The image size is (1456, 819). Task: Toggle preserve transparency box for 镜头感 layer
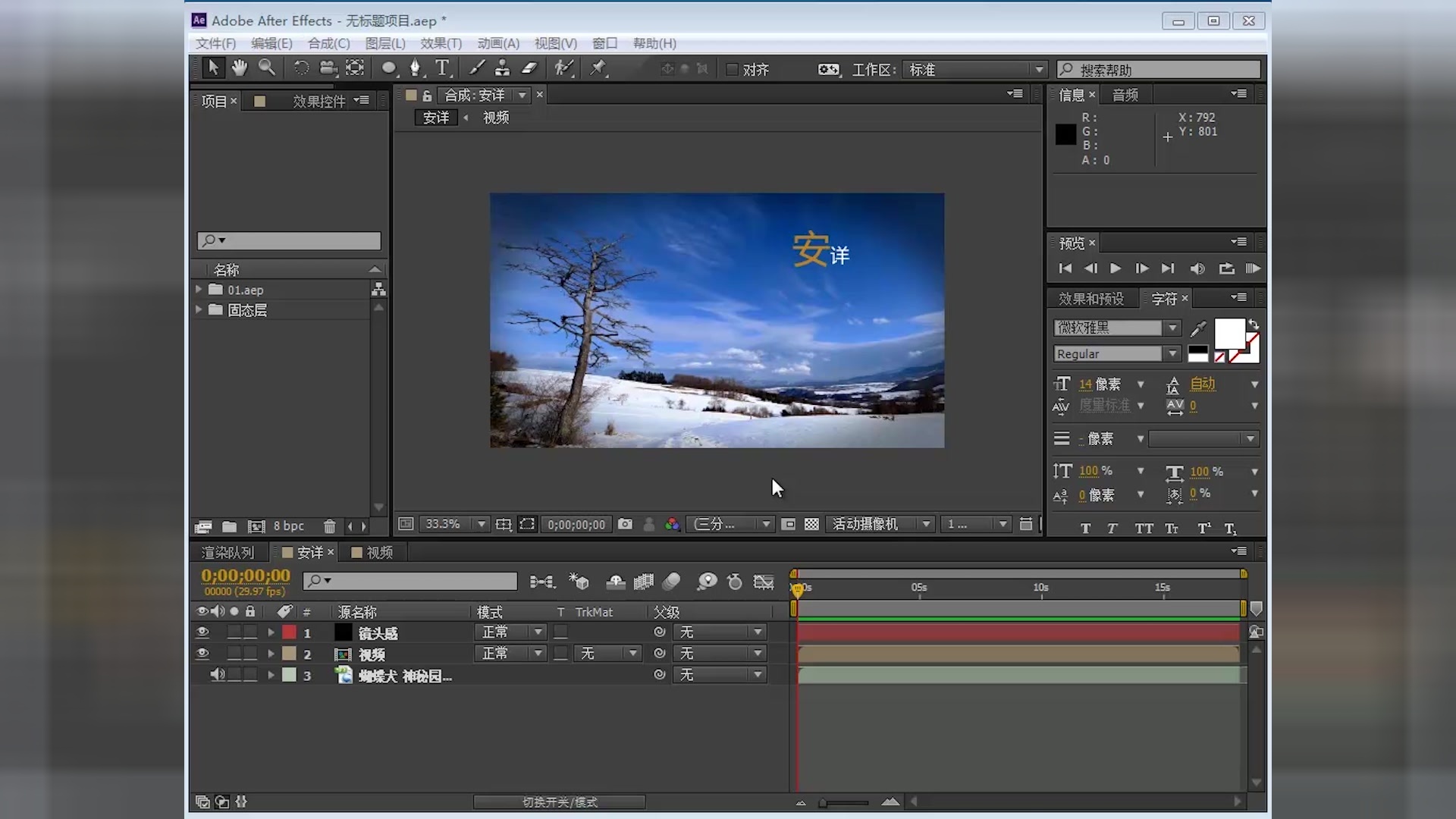click(x=560, y=632)
